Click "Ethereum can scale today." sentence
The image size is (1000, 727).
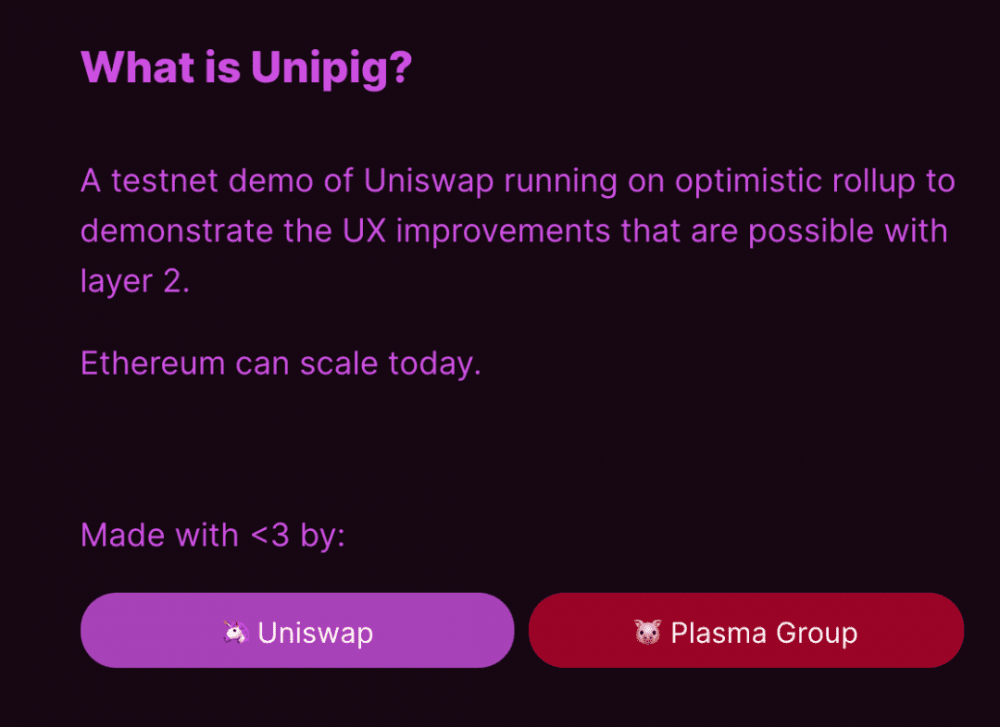(x=281, y=363)
